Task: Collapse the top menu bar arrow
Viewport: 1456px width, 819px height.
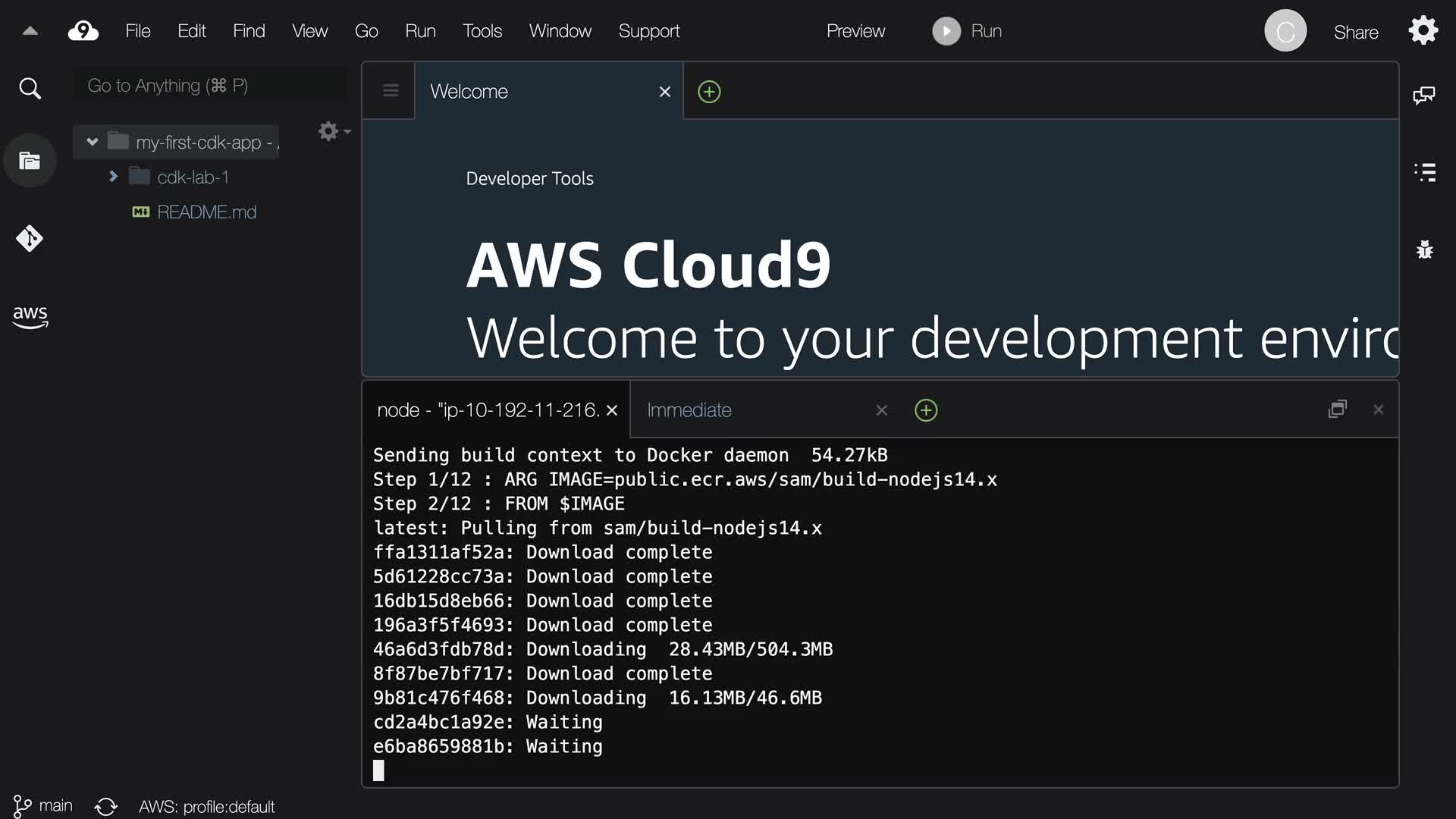Action: pyautogui.click(x=30, y=31)
